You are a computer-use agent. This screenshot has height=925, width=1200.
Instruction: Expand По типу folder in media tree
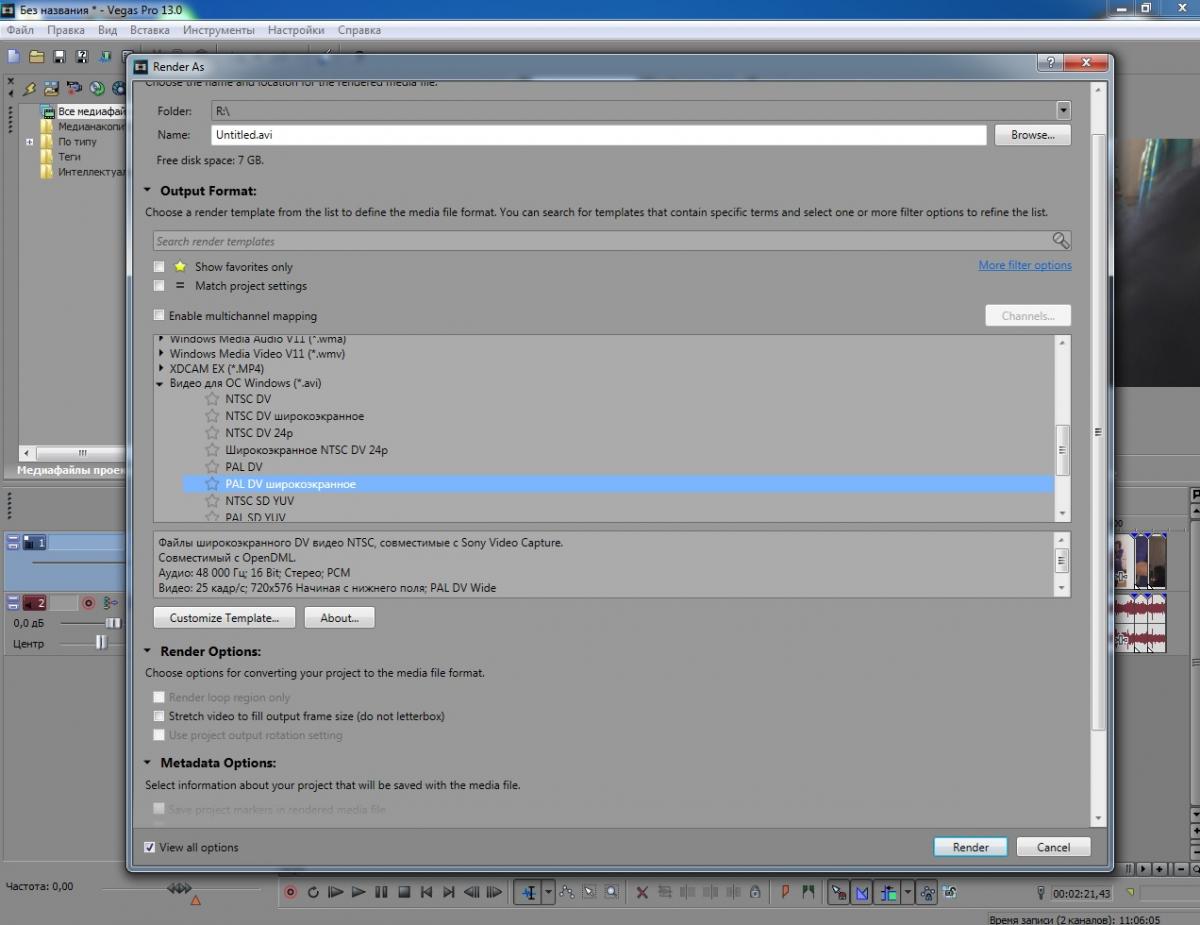[x=30, y=142]
